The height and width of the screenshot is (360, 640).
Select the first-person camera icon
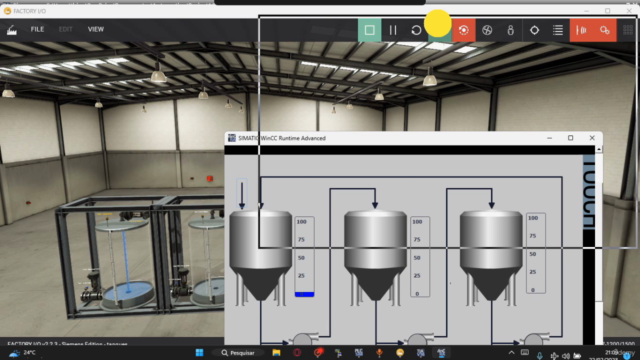tap(510, 30)
